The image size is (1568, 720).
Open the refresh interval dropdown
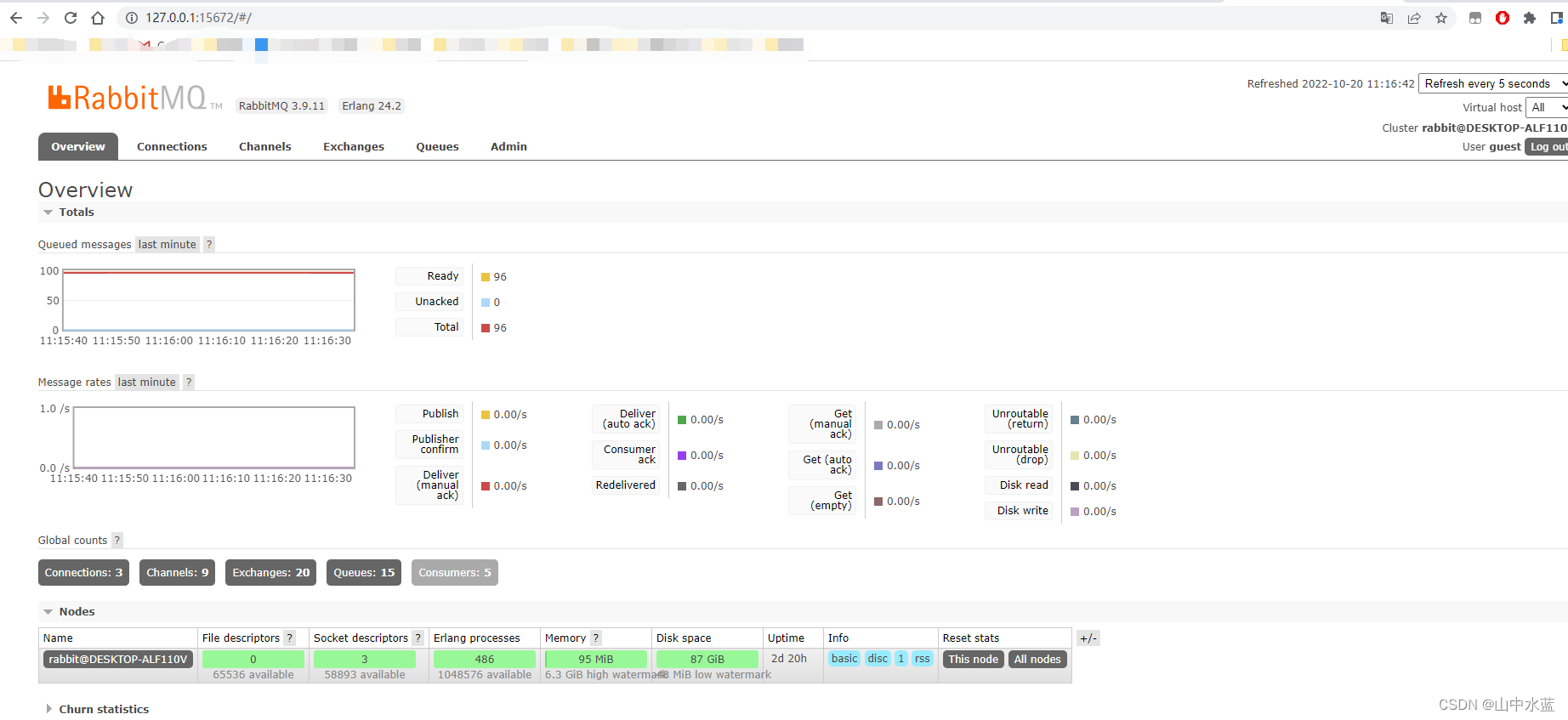tap(1494, 84)
